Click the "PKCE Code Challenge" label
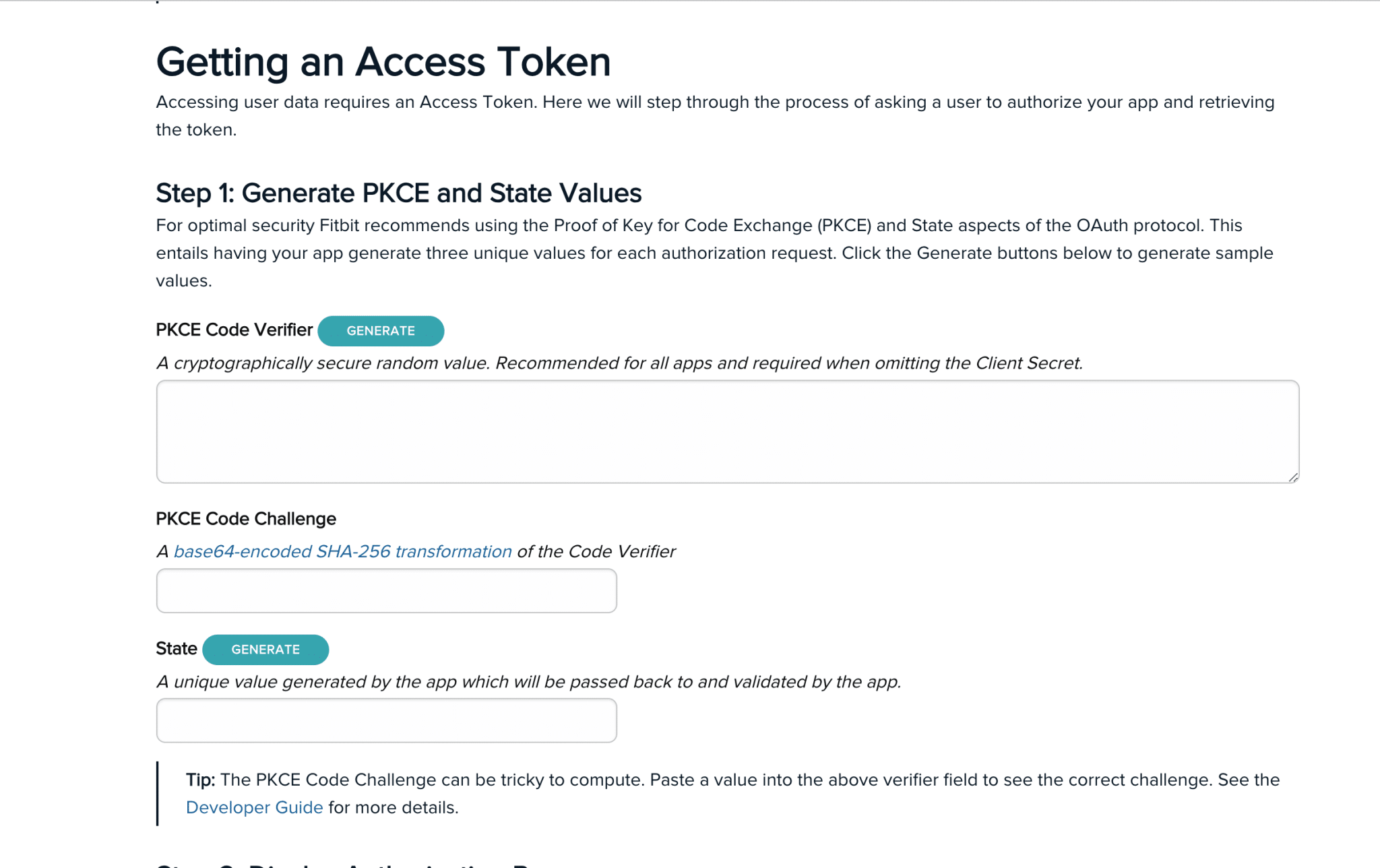This screenshot has width=1380, height=868. click(246, 519)
